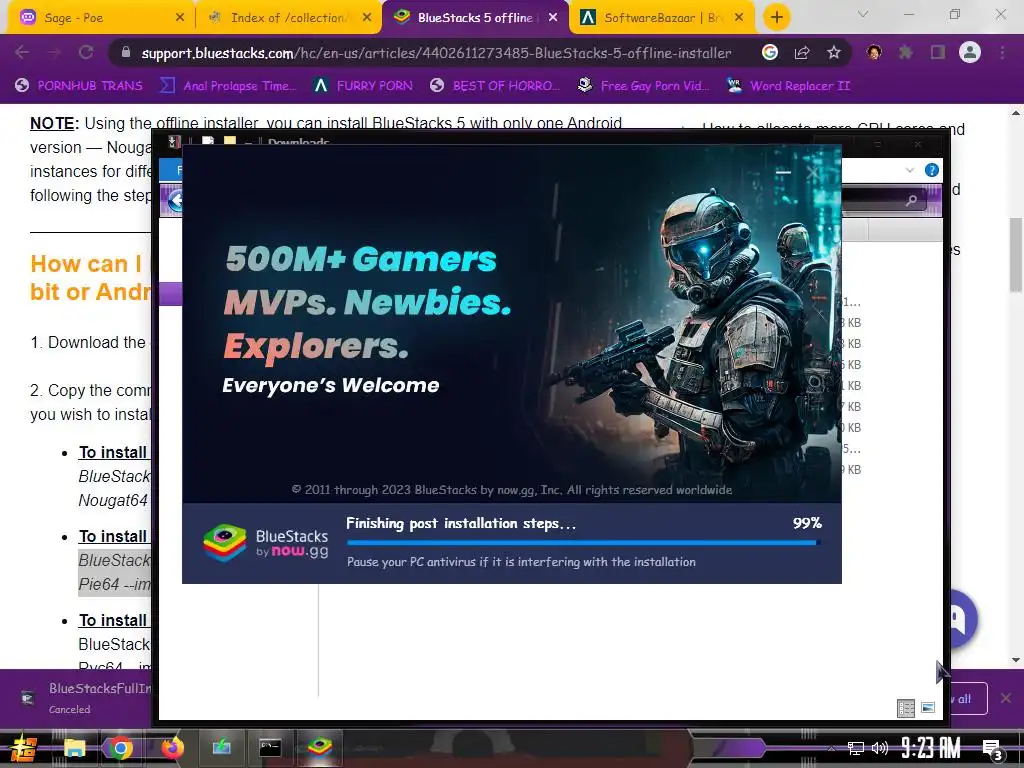Switch Downloads window to details view
This screenshot has height=768, width=1024.
(906, 708)
